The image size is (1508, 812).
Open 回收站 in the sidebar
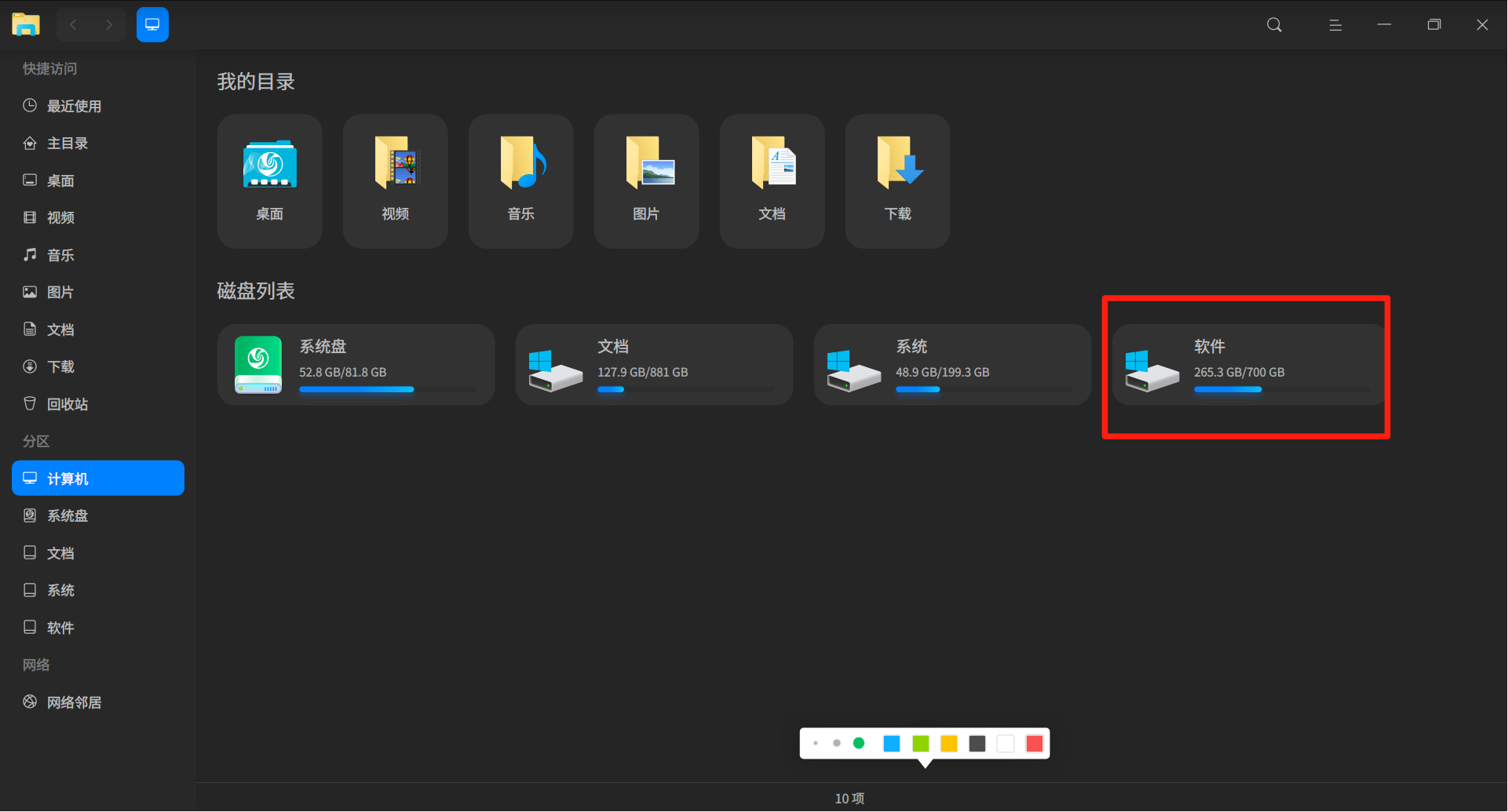(x=98, y=404)
